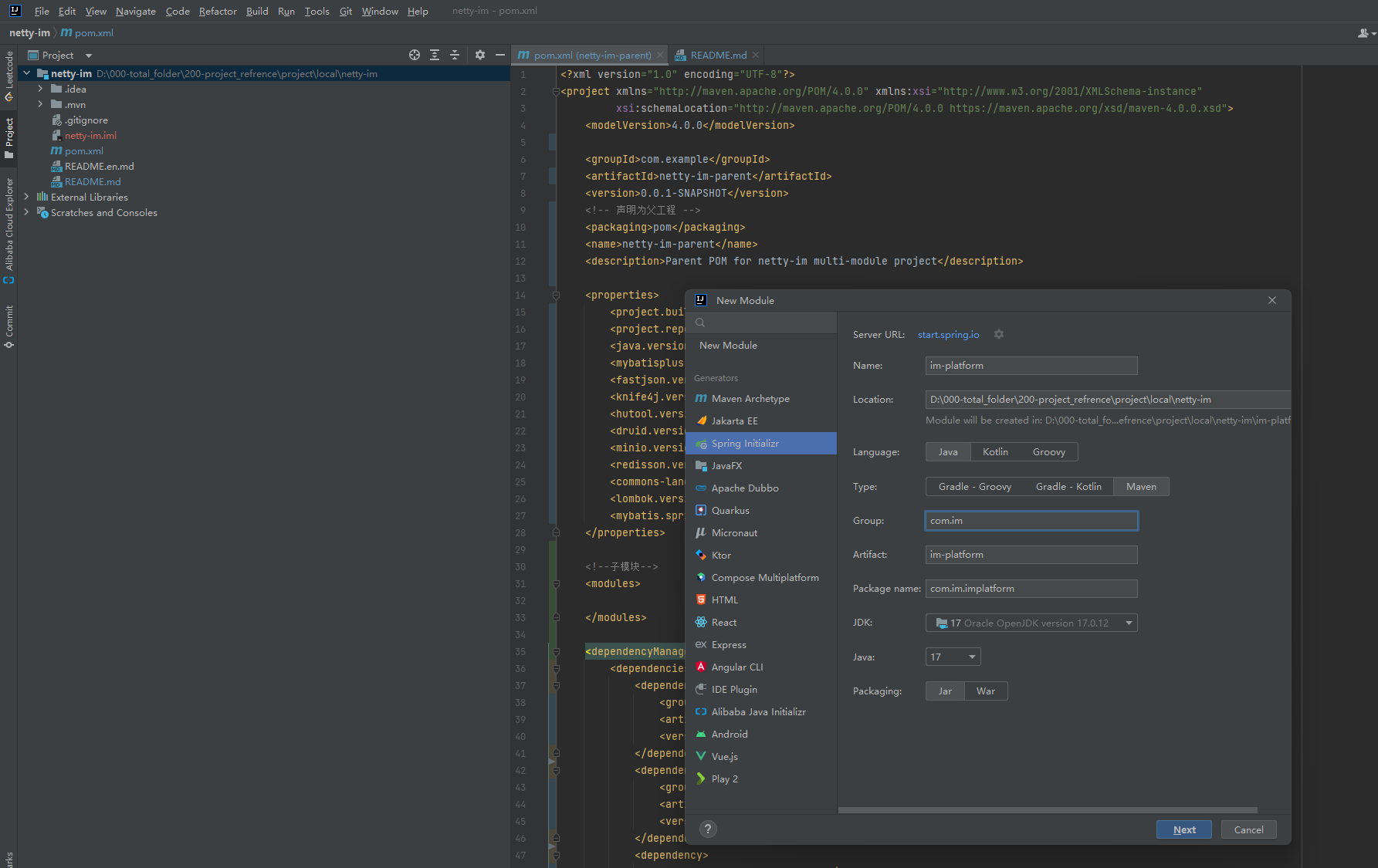The width and height of the screenshot is (1378, 868).
Task: Click horizontal scrollbar in New Module dialog
Action: tap(1048, 810)
